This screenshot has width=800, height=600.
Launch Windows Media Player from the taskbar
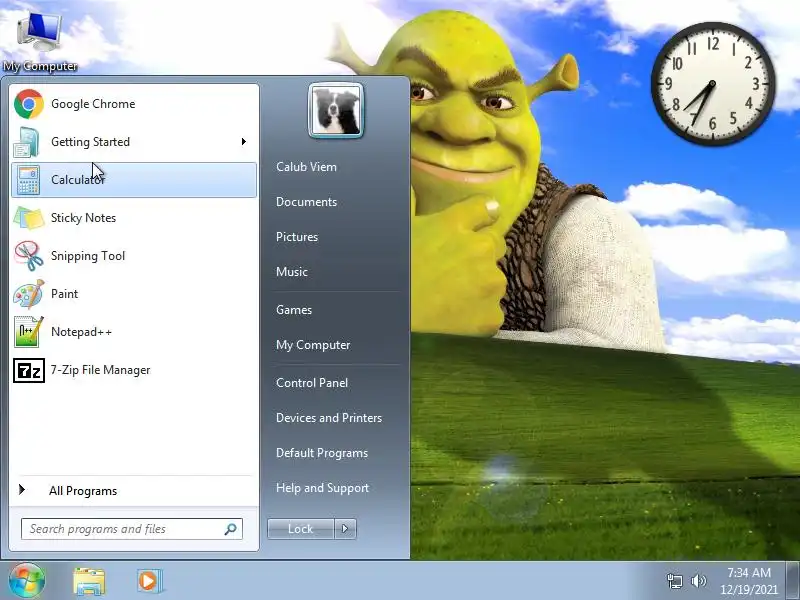(149, 581)
